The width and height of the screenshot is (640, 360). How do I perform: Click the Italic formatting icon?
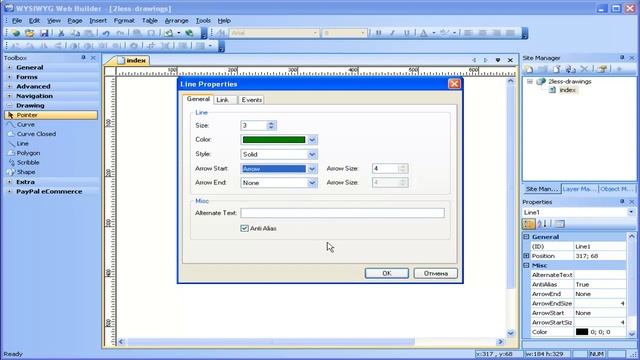click(x=393, y=33)
